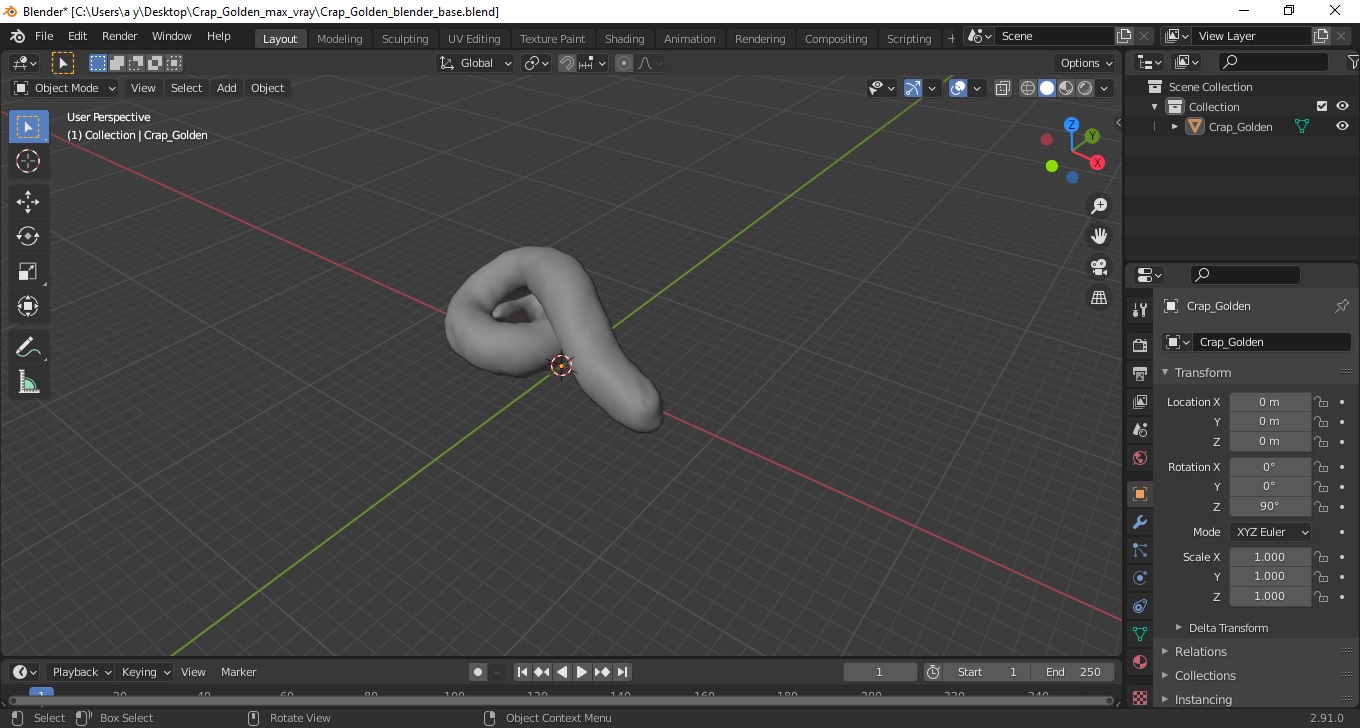
Task: Toggle snapping magnet icon
Action: click(x=567, y=63)
